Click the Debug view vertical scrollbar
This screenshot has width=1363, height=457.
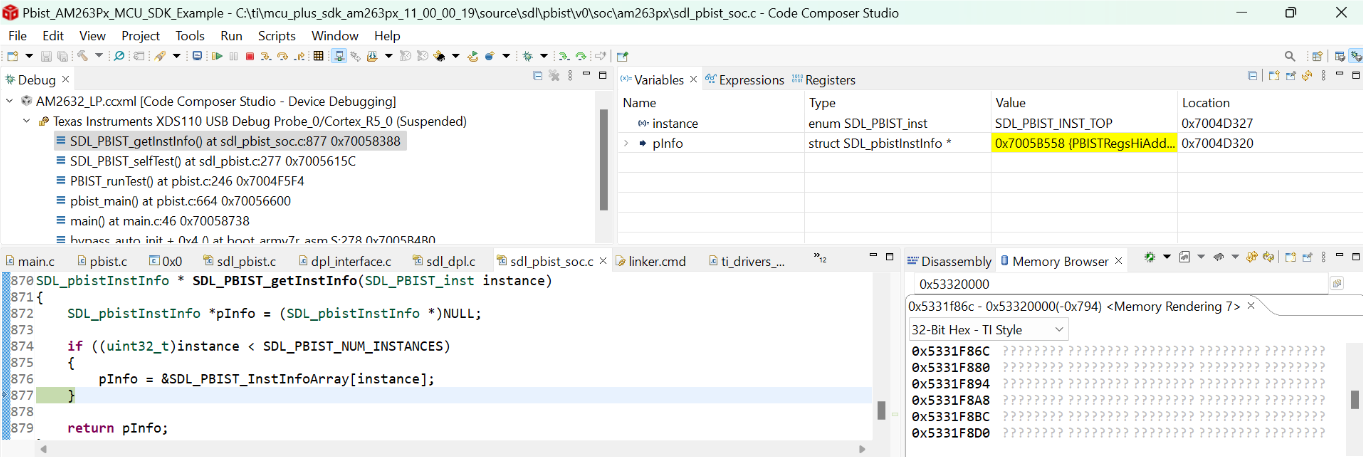pos(603,158)
